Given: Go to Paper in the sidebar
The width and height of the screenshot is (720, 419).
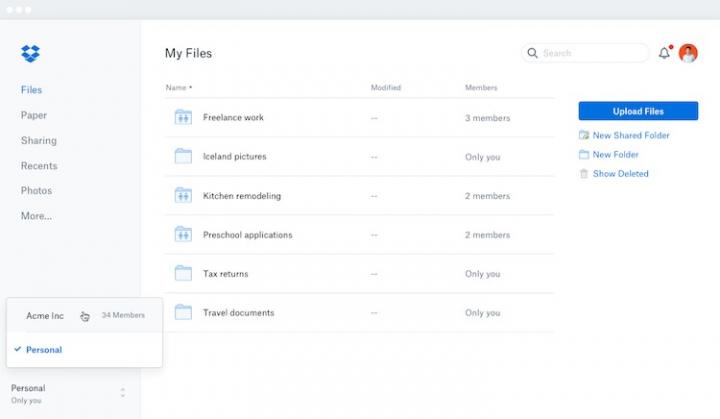Looking at the screenshot, I should pos(34,115).
